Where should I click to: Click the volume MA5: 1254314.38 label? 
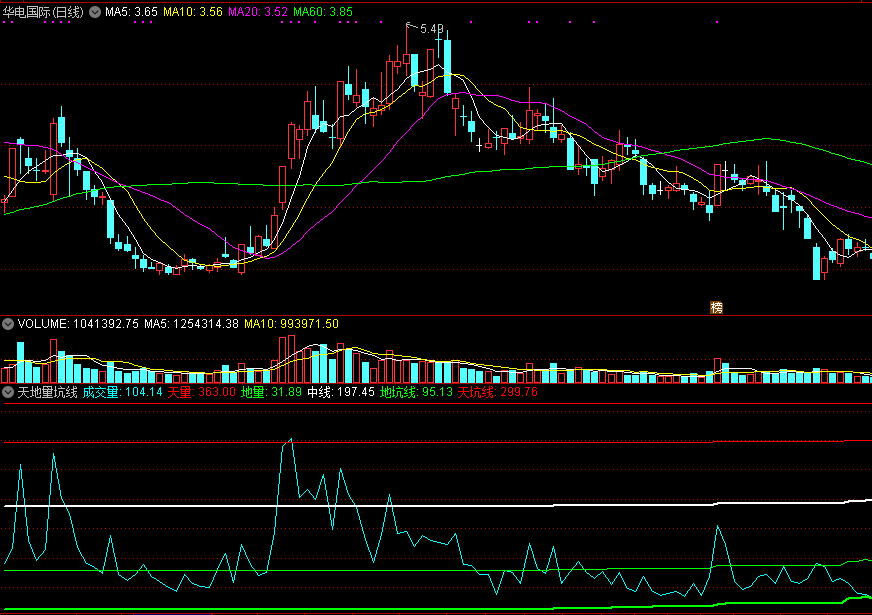(191, 324)
